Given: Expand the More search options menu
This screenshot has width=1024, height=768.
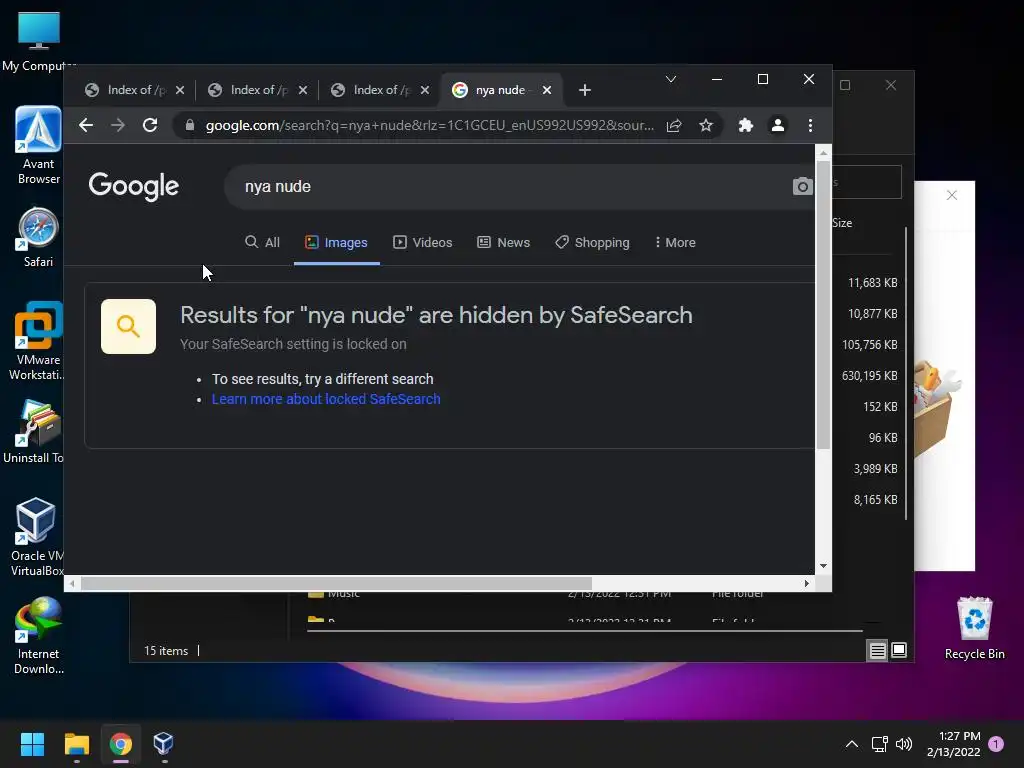Looking at the screenshot, I should pyautogui.click(x=675, y=242).
